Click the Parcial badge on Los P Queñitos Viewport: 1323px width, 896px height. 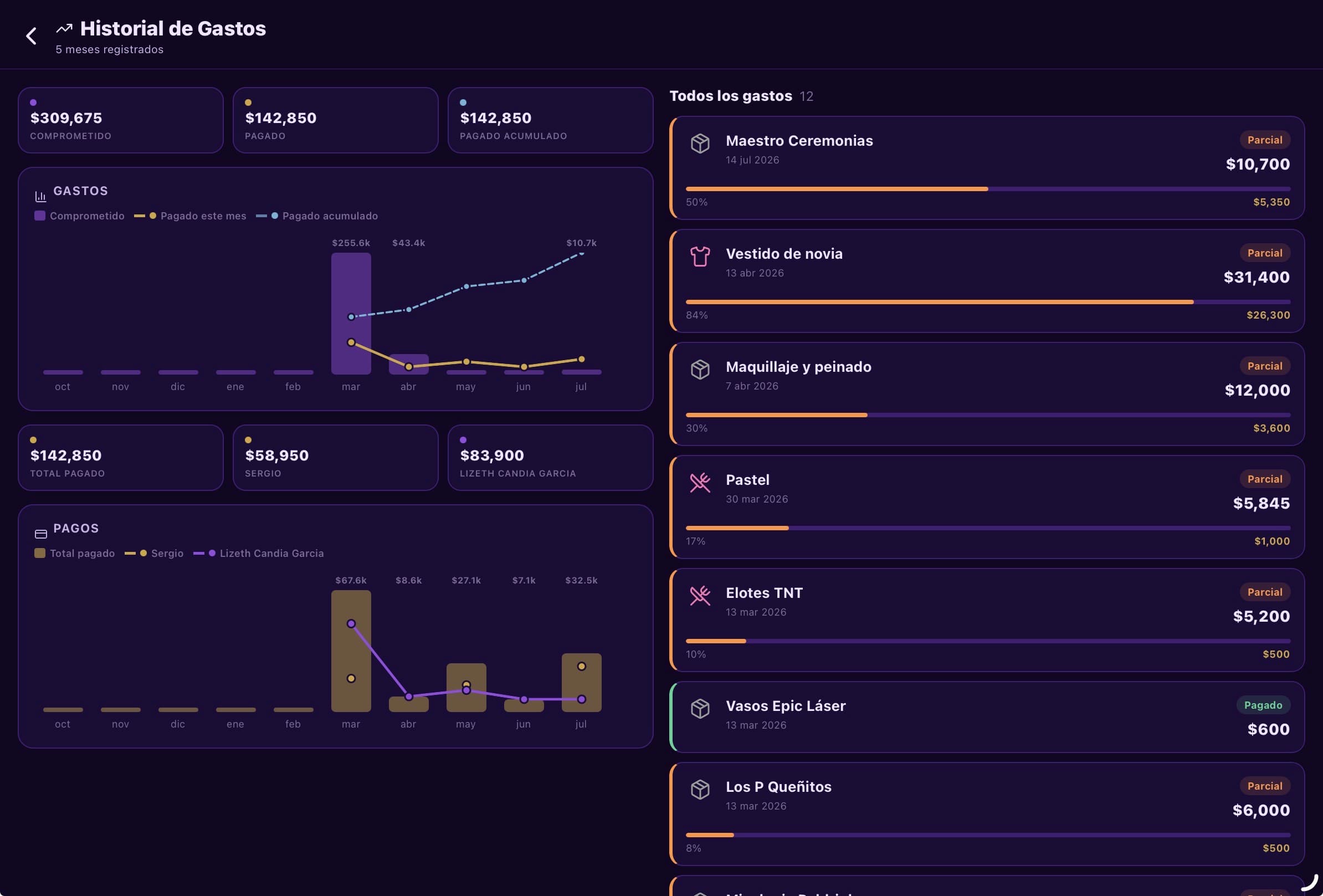click(1265, 786)
